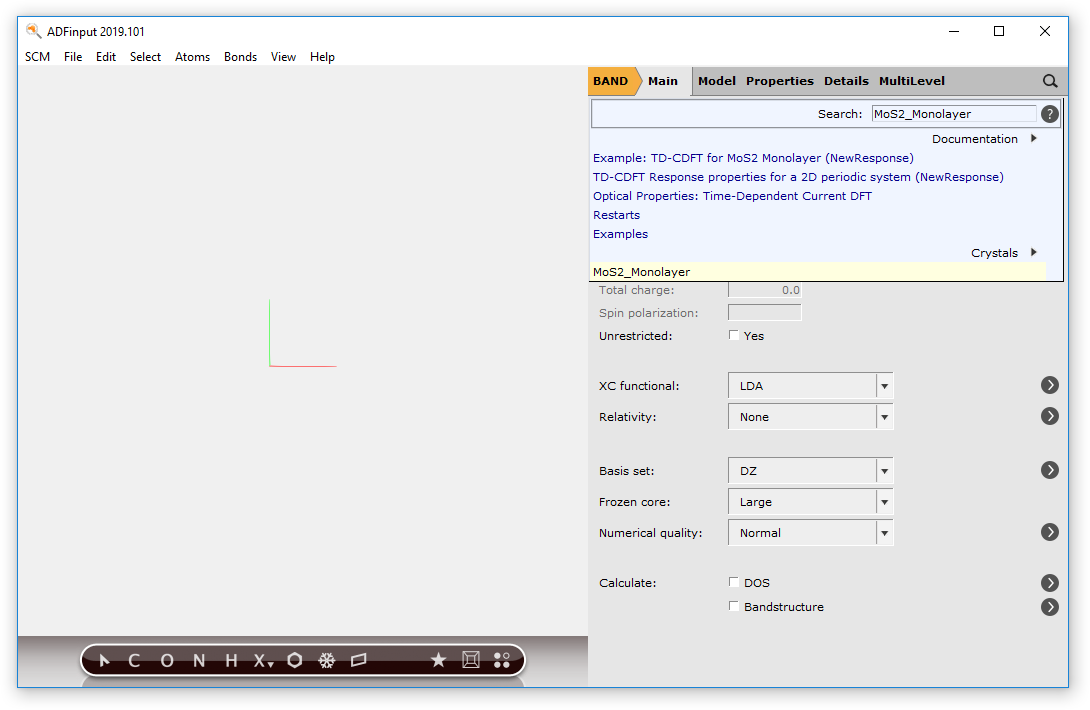Pick the Hydrogen (H) atom tool
1090x710 pixels.
231,661
